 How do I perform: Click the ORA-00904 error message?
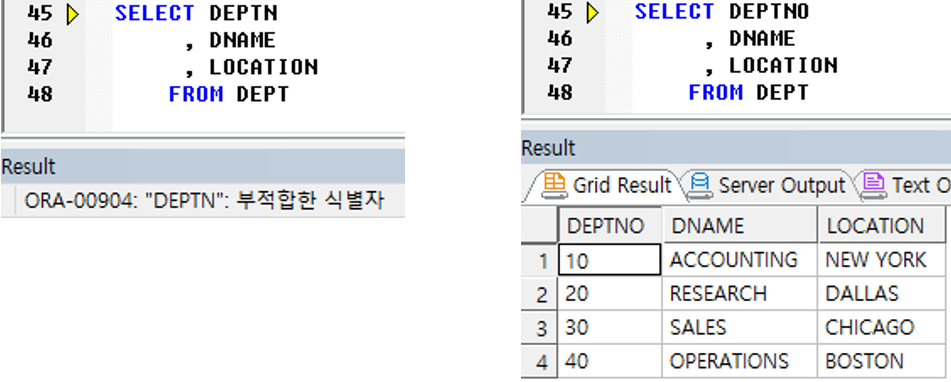point(204,200)
